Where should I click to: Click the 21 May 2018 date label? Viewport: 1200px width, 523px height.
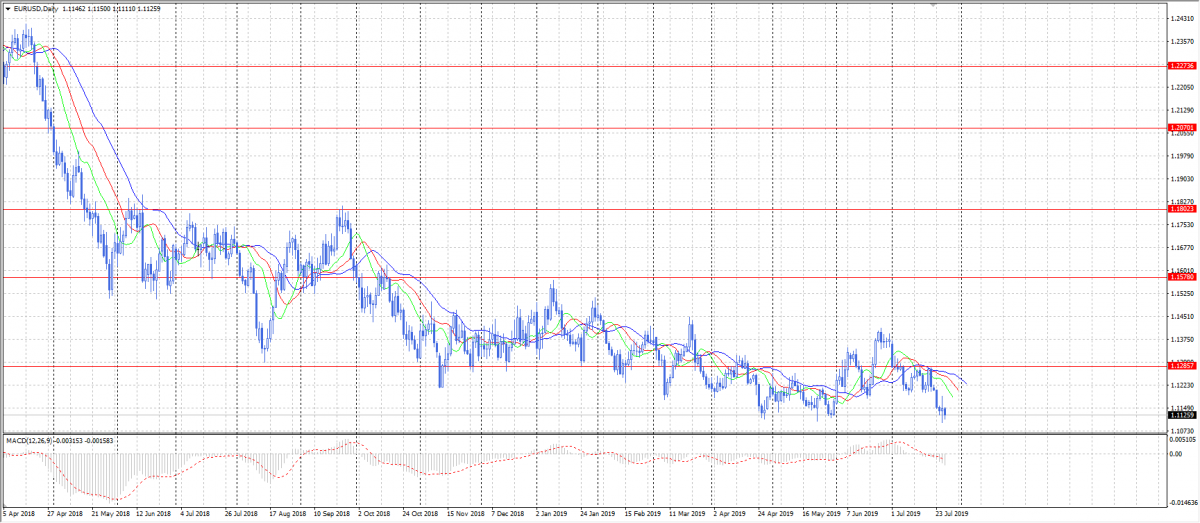[109, 514]
